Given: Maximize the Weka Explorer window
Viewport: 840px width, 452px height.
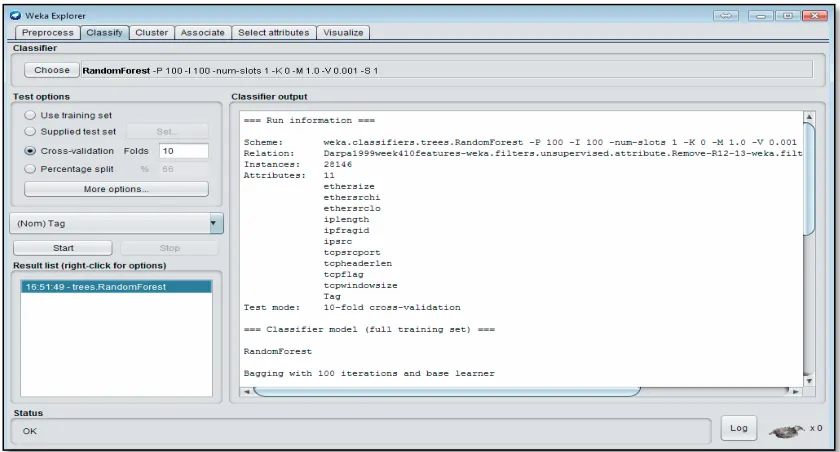Looking at the screenshot, I should 787,16.
